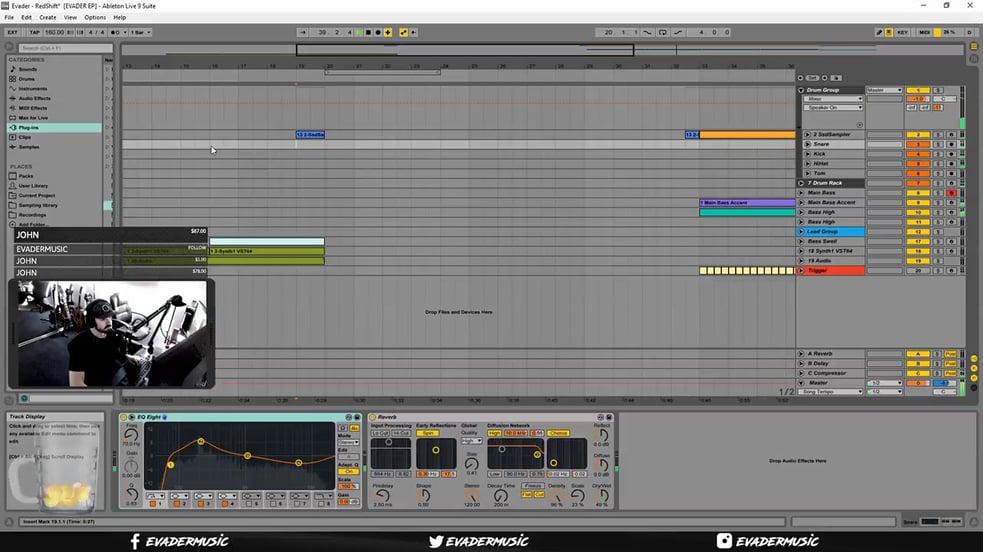Viewport: 983px width, 552px height.
Task: Collapse the Drum Group track
Action: (801, 90)
